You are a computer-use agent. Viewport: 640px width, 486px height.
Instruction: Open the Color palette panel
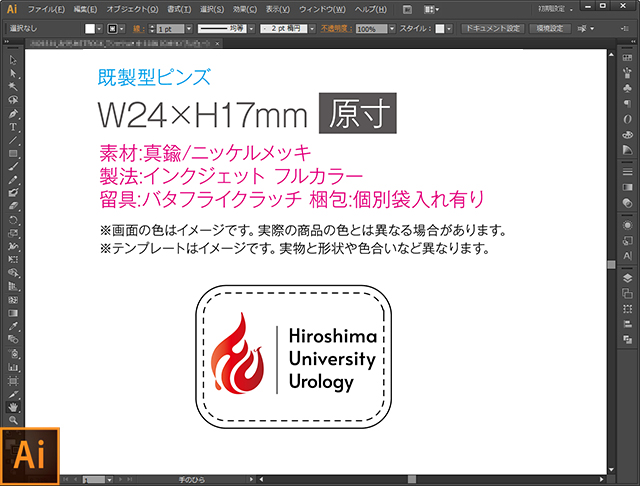pyautogui.click(x=627, y=134)
